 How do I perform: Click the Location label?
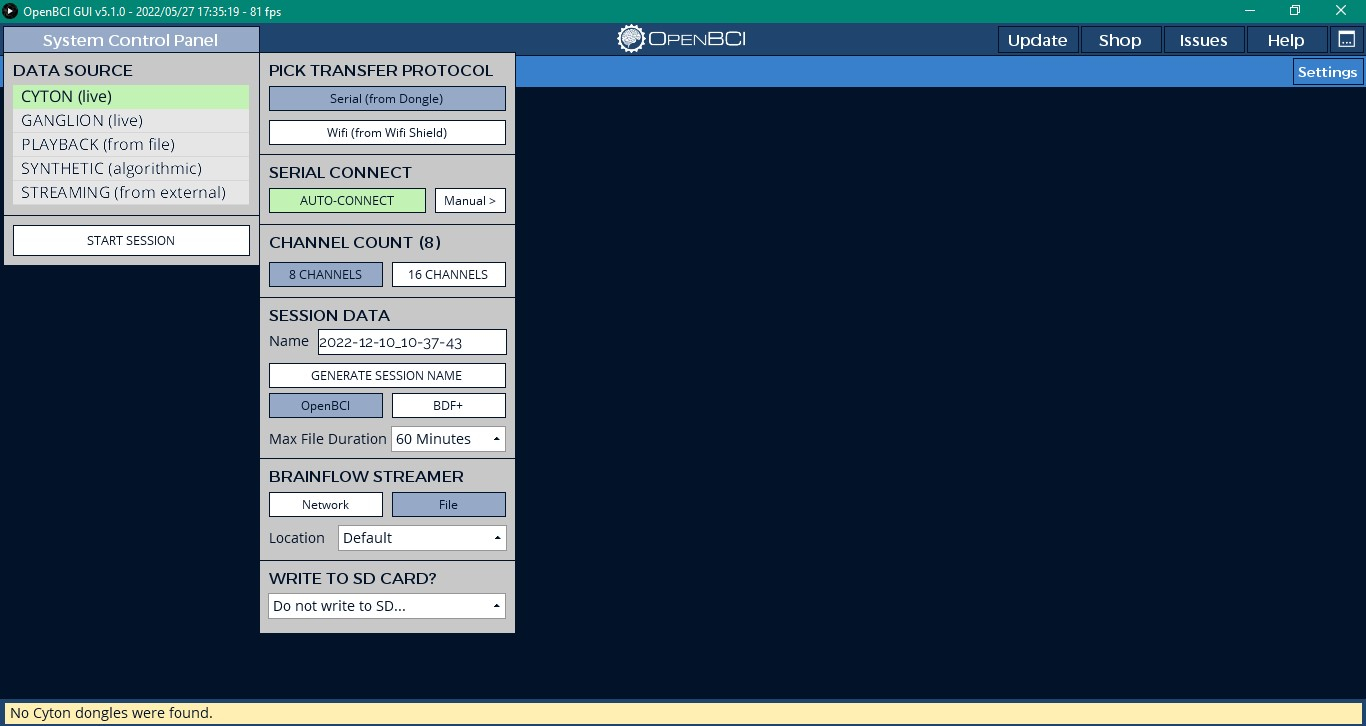coord(297,538)
